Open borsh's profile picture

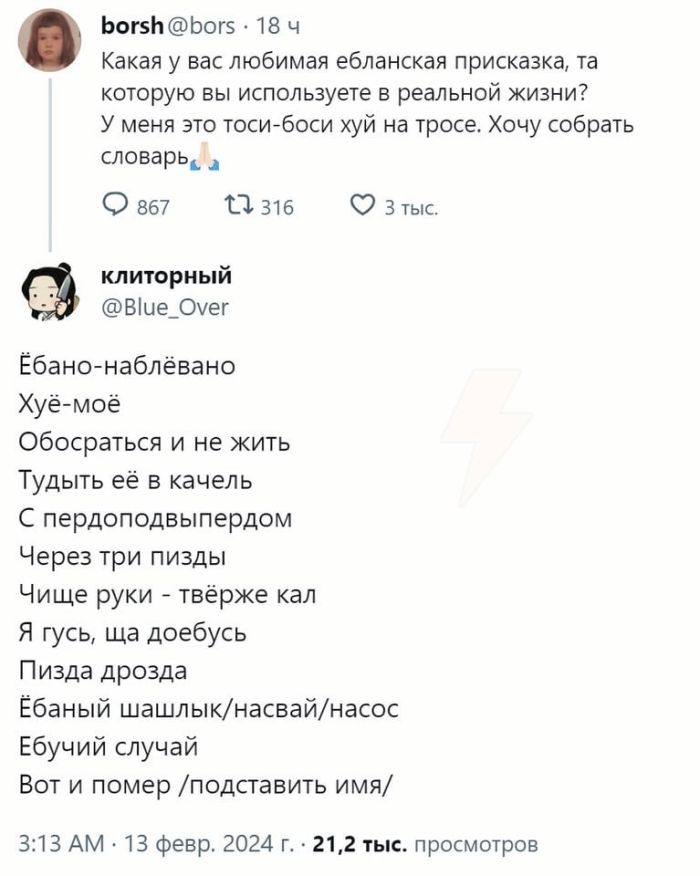pos(50,41)
